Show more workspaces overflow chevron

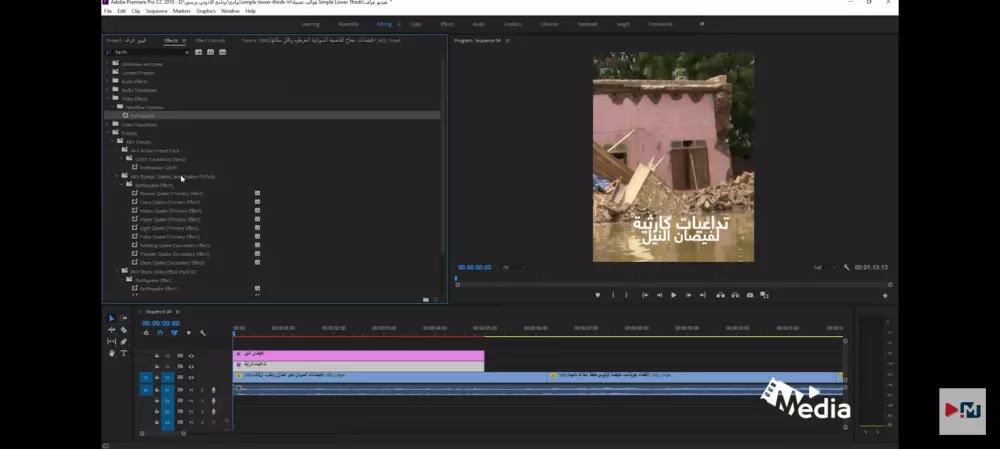click(x=702, y=24)
